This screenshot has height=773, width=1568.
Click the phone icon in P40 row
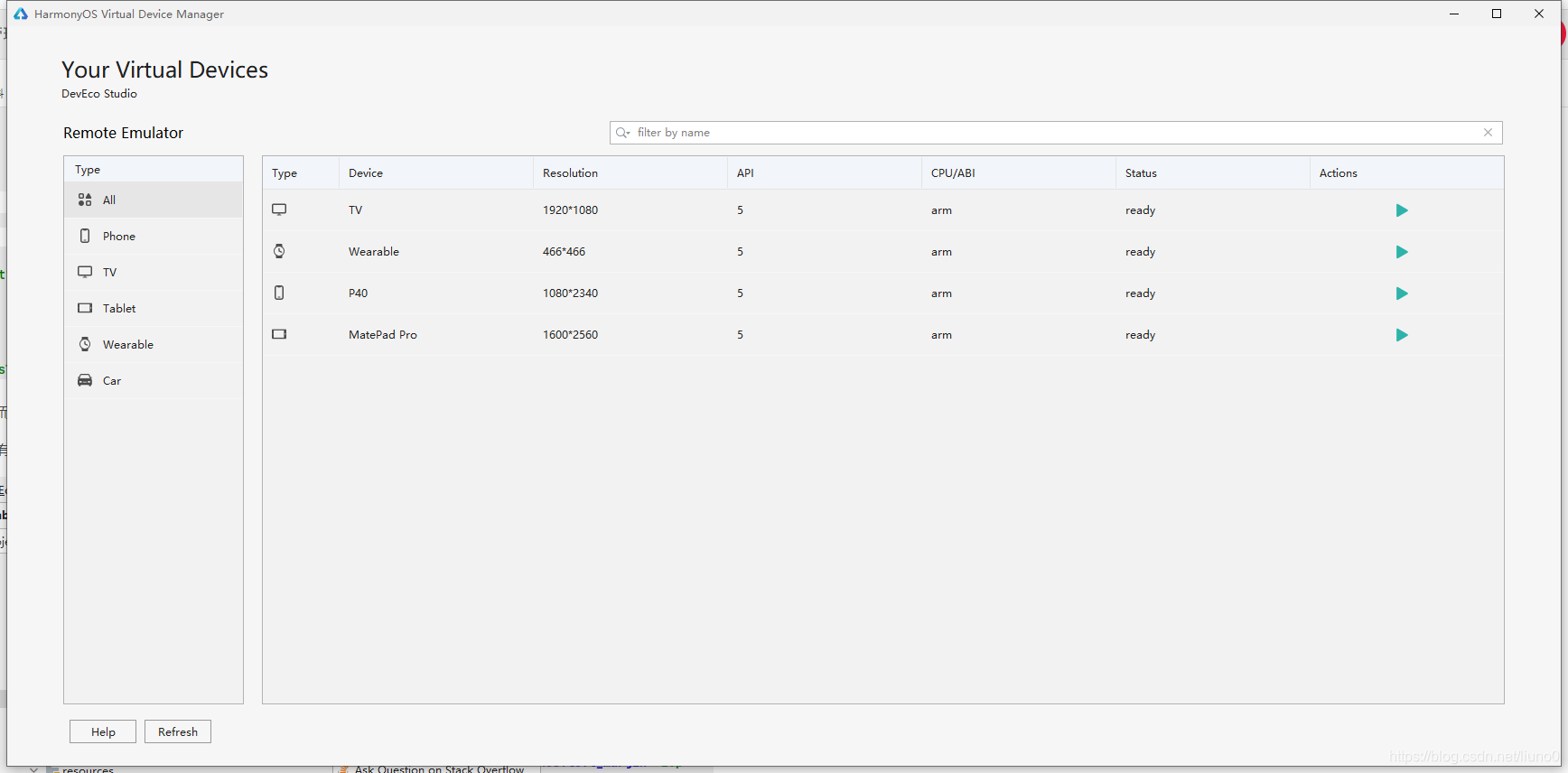(279, 293)
